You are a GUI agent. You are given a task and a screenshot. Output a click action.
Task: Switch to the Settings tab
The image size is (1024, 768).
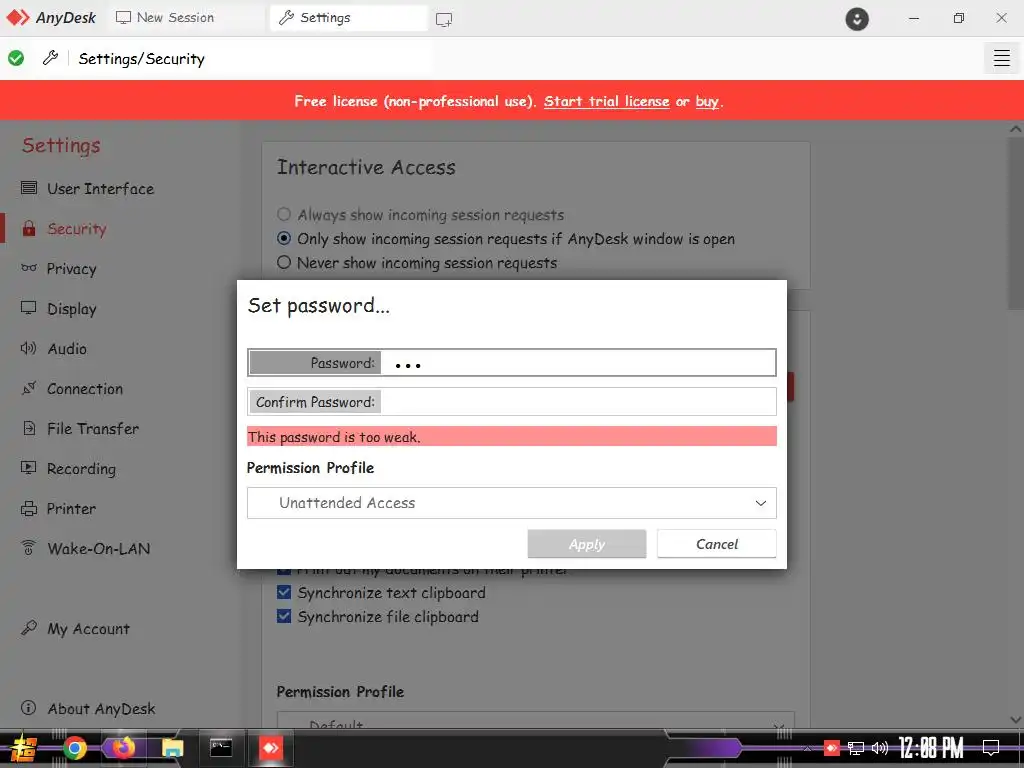pyautogui.click(x=349, y=18)
